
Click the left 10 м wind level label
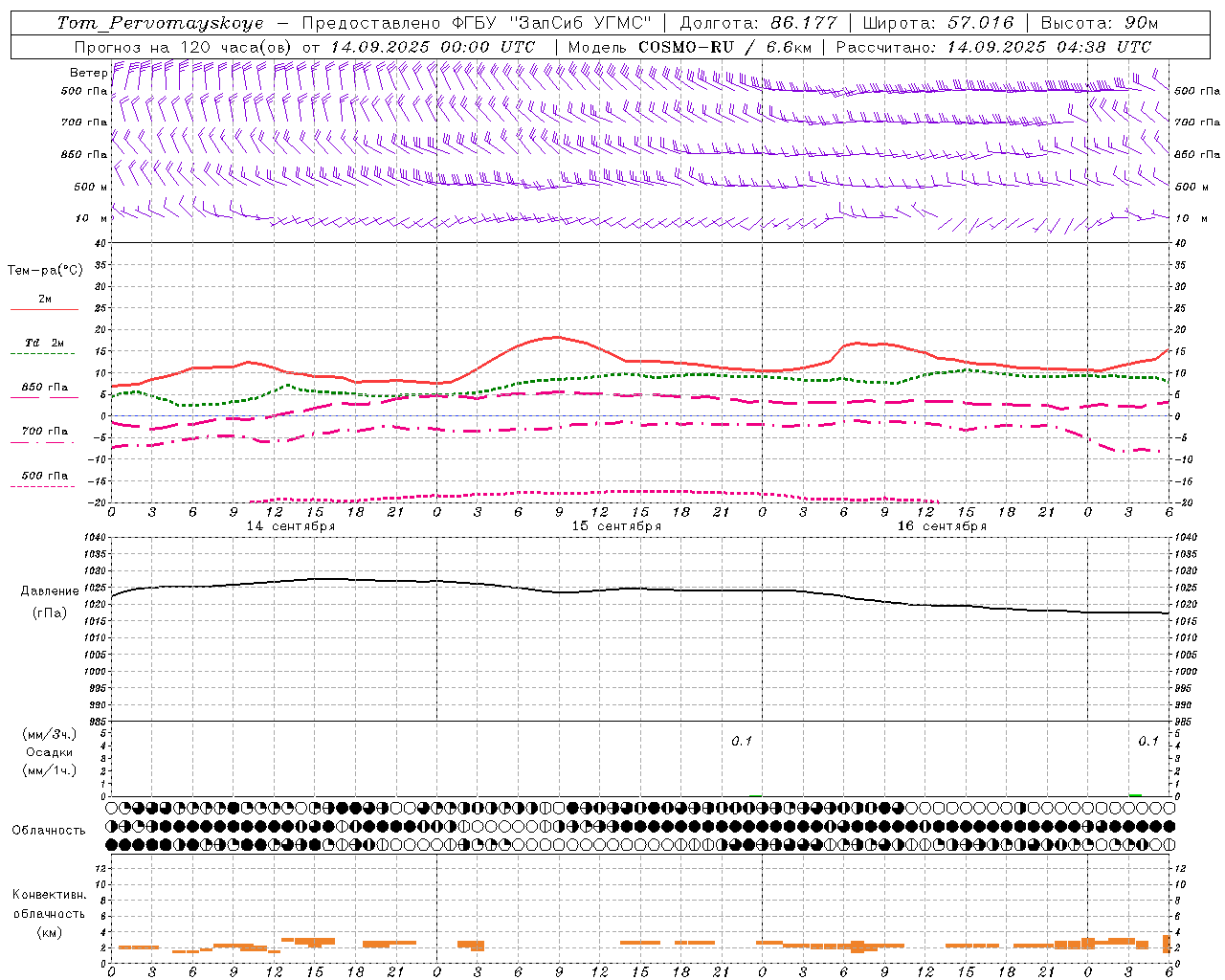click(x=91, y=218)
